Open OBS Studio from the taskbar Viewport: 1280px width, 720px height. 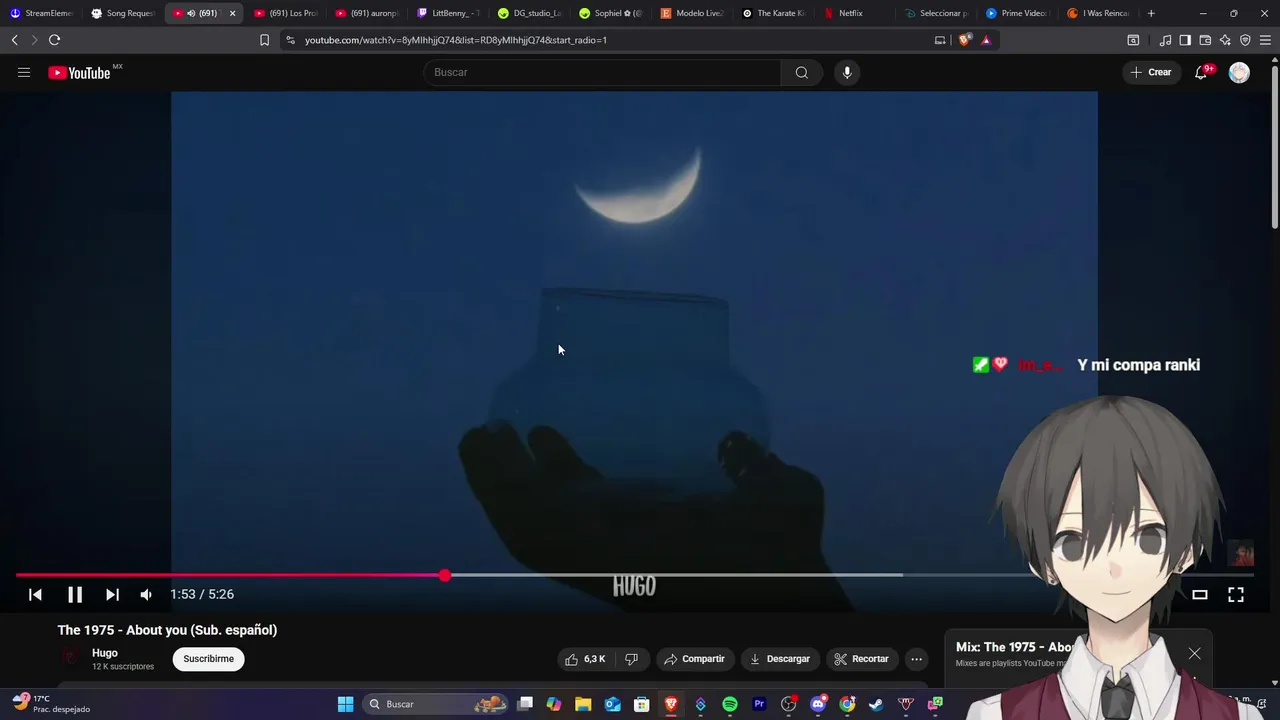[789, 704]
